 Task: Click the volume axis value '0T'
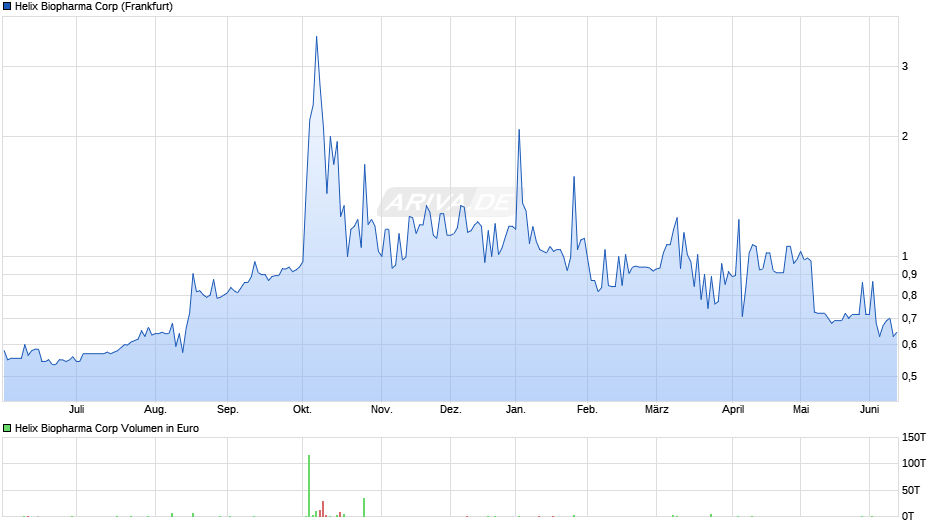tap(908, 516)
